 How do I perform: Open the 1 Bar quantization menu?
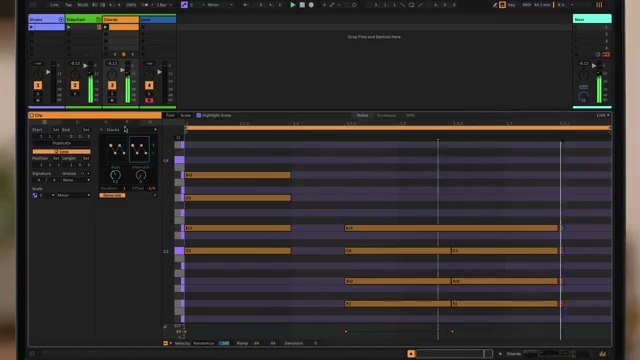(x=164, y=5)
